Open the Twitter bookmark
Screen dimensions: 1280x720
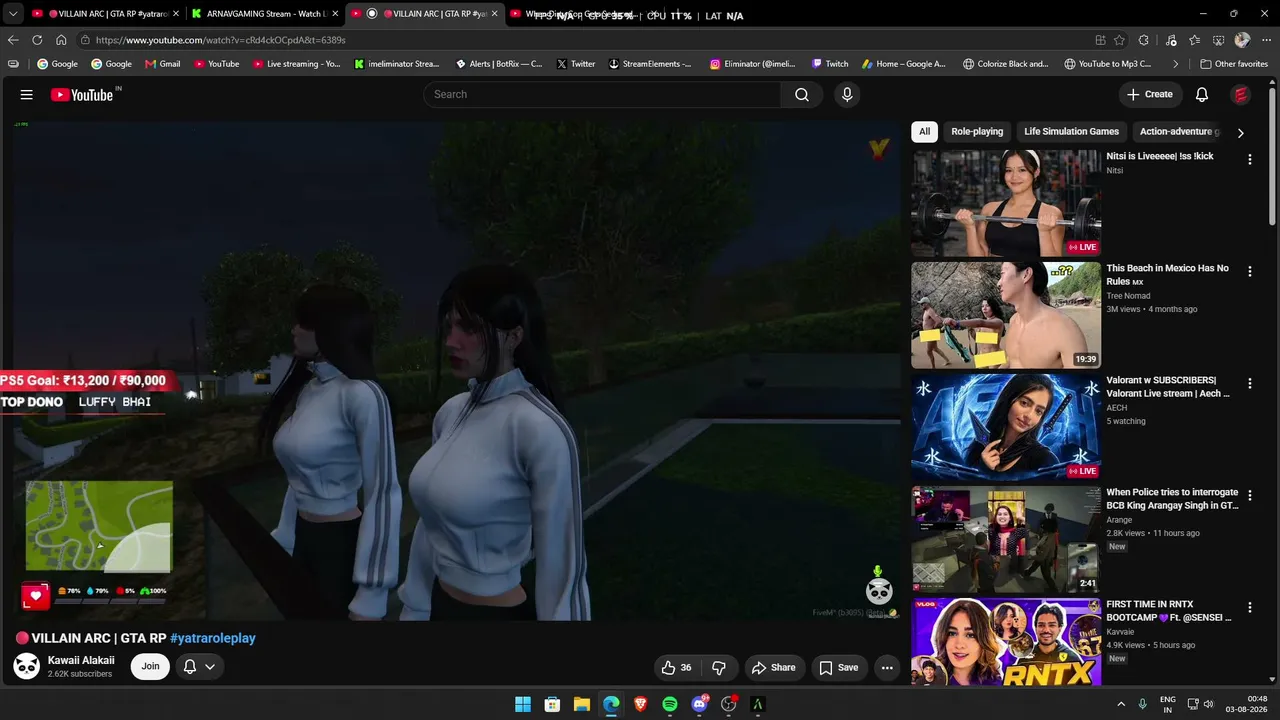coord(576,64)
